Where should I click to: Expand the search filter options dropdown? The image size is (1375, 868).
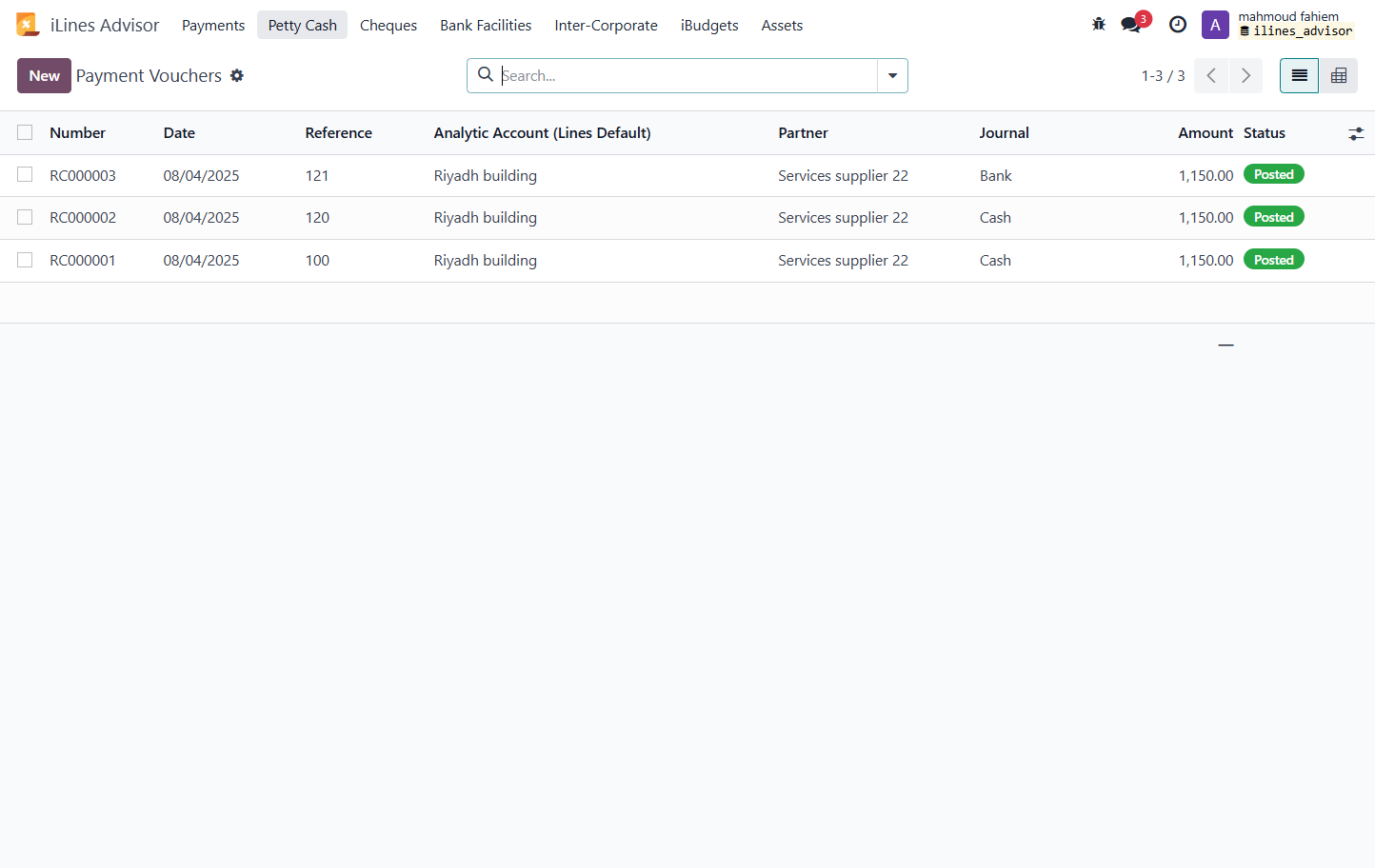(x=892, y=76)
